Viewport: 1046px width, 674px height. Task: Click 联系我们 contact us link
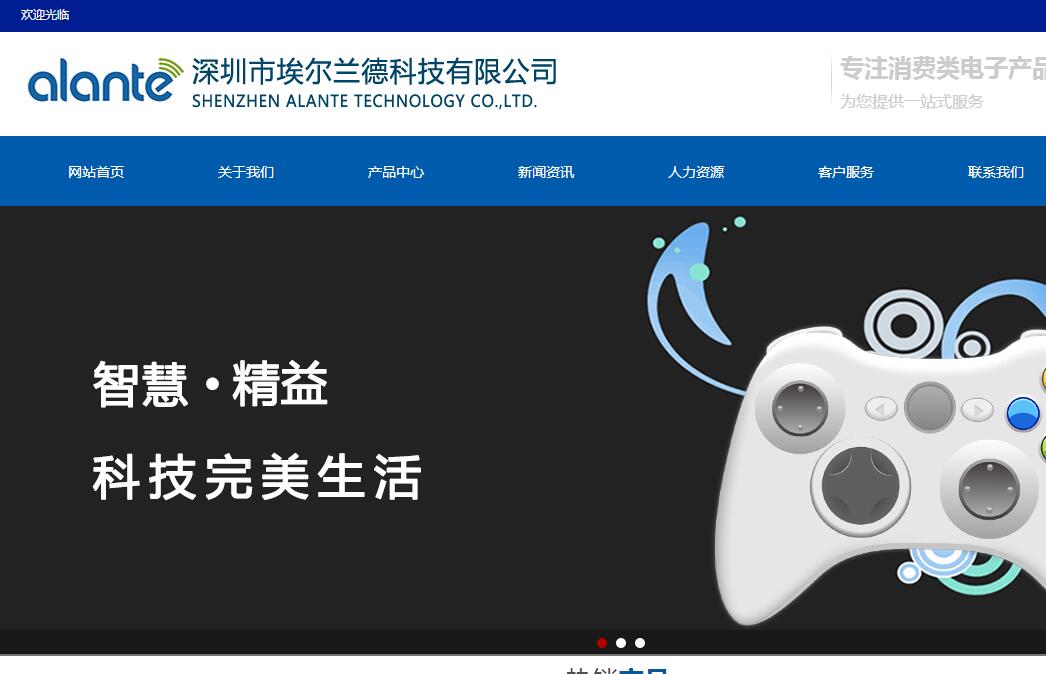coord(996,172)
